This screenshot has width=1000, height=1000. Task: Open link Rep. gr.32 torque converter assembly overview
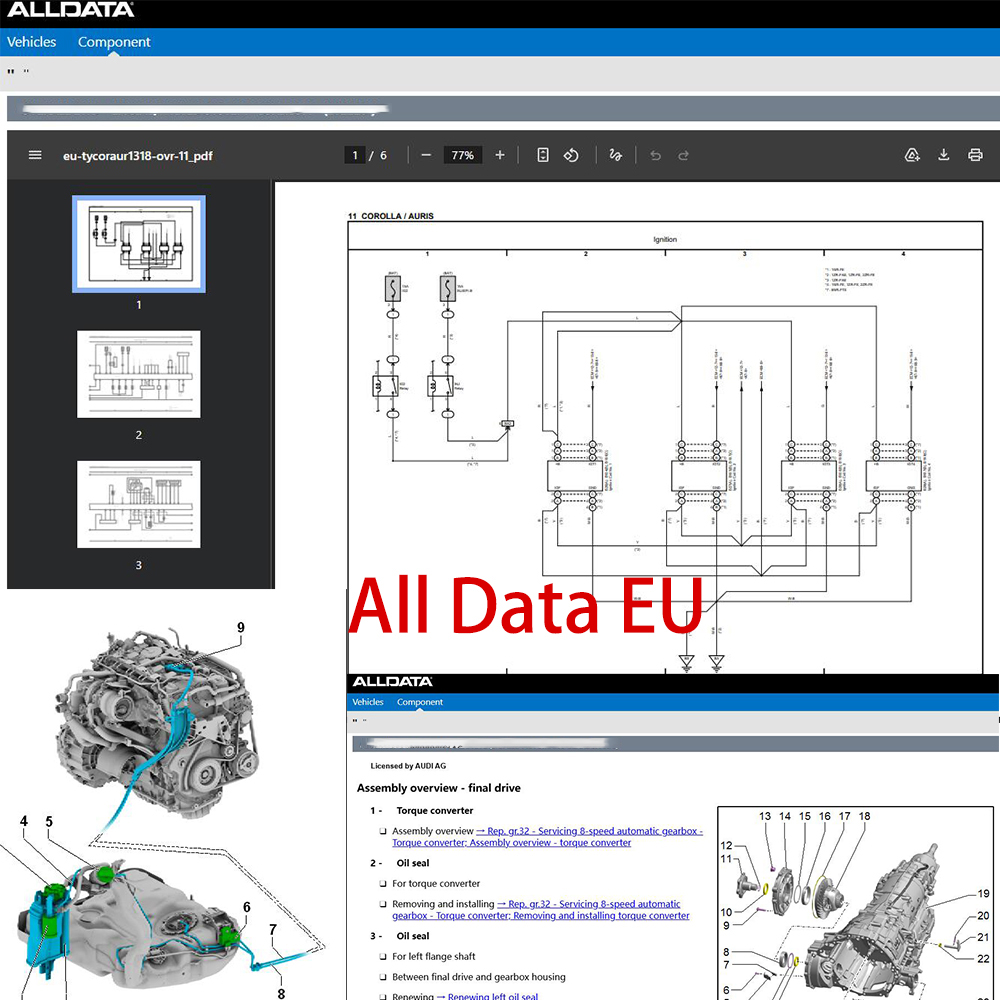[x=547, y=837]
